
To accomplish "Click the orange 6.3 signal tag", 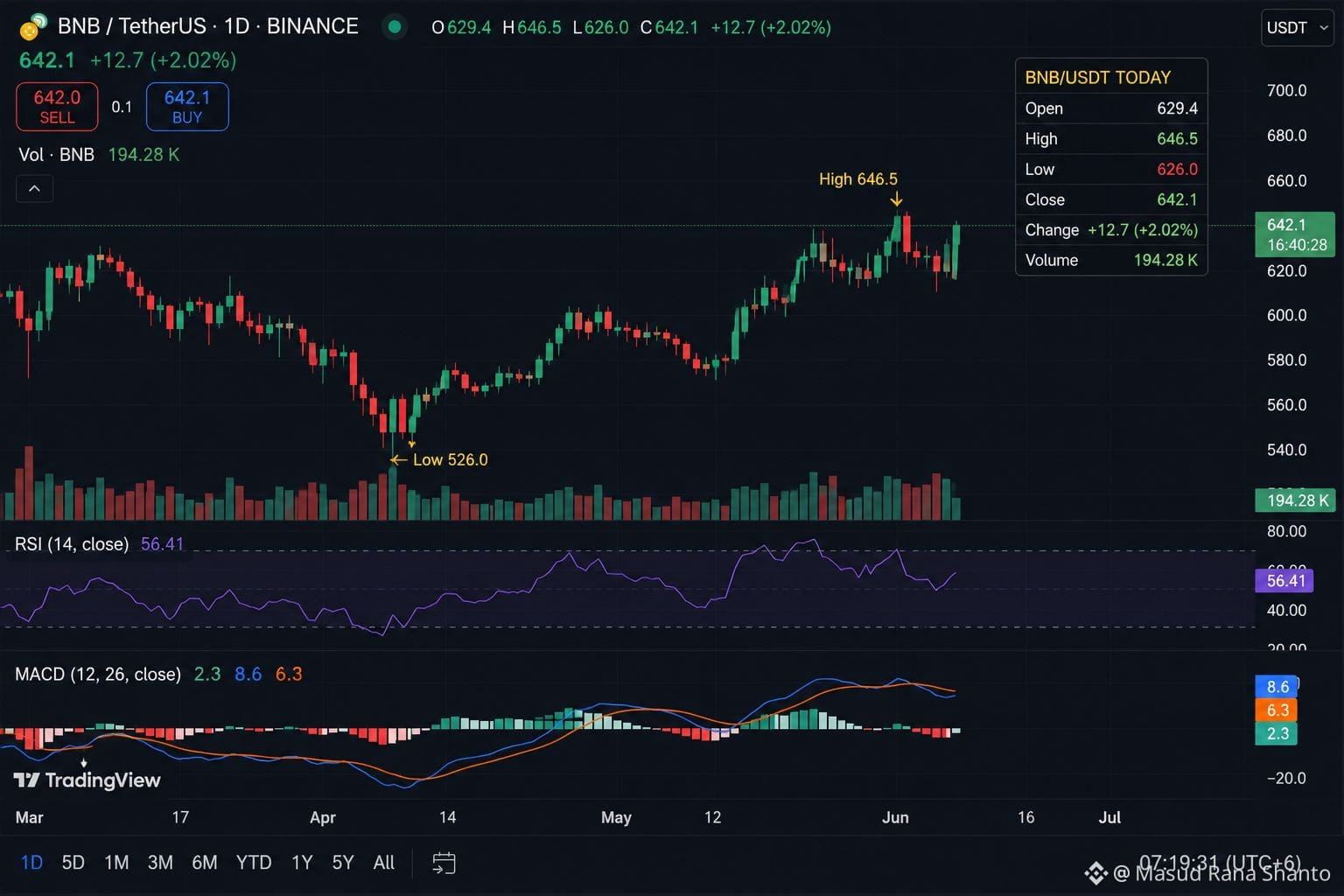I will click(1276, 710).
